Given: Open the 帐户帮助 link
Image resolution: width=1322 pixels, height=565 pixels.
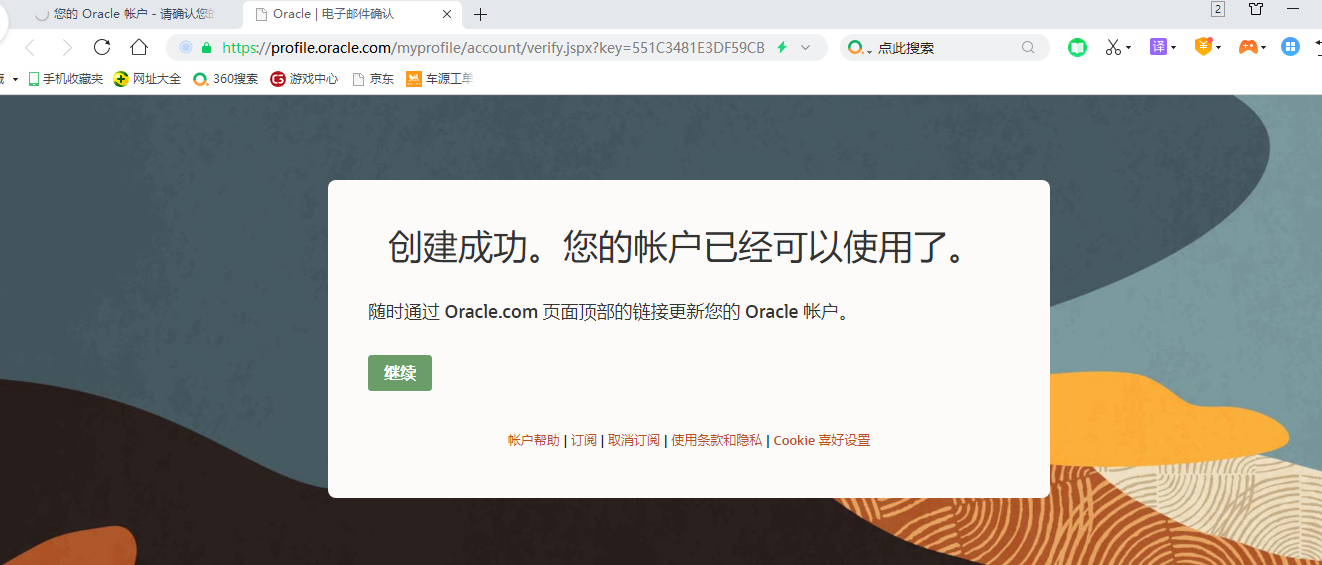Looking at the screenshot, I should 534,440.
